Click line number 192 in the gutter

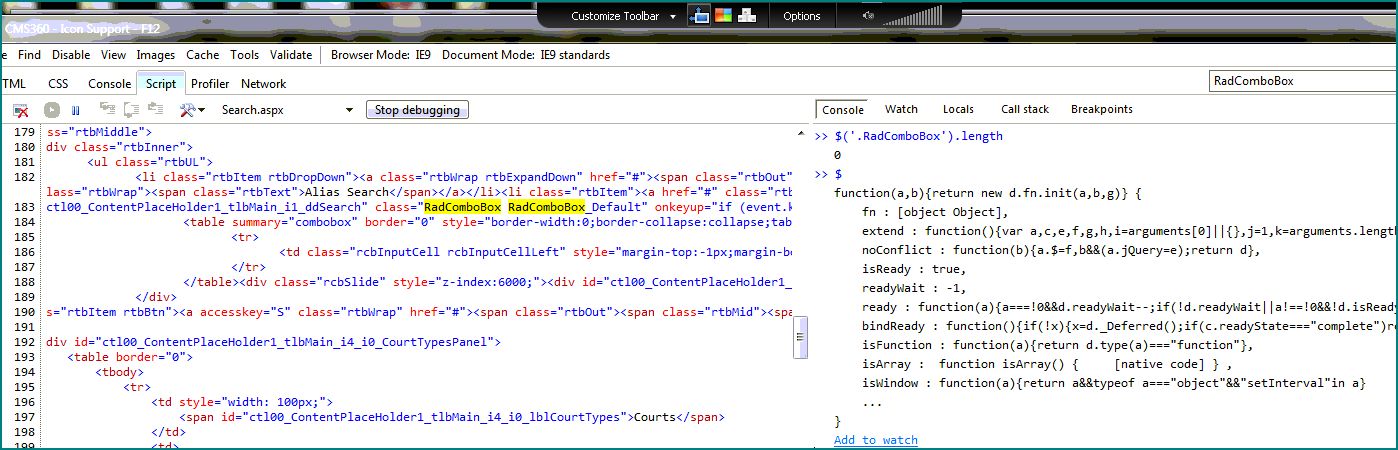25,342
